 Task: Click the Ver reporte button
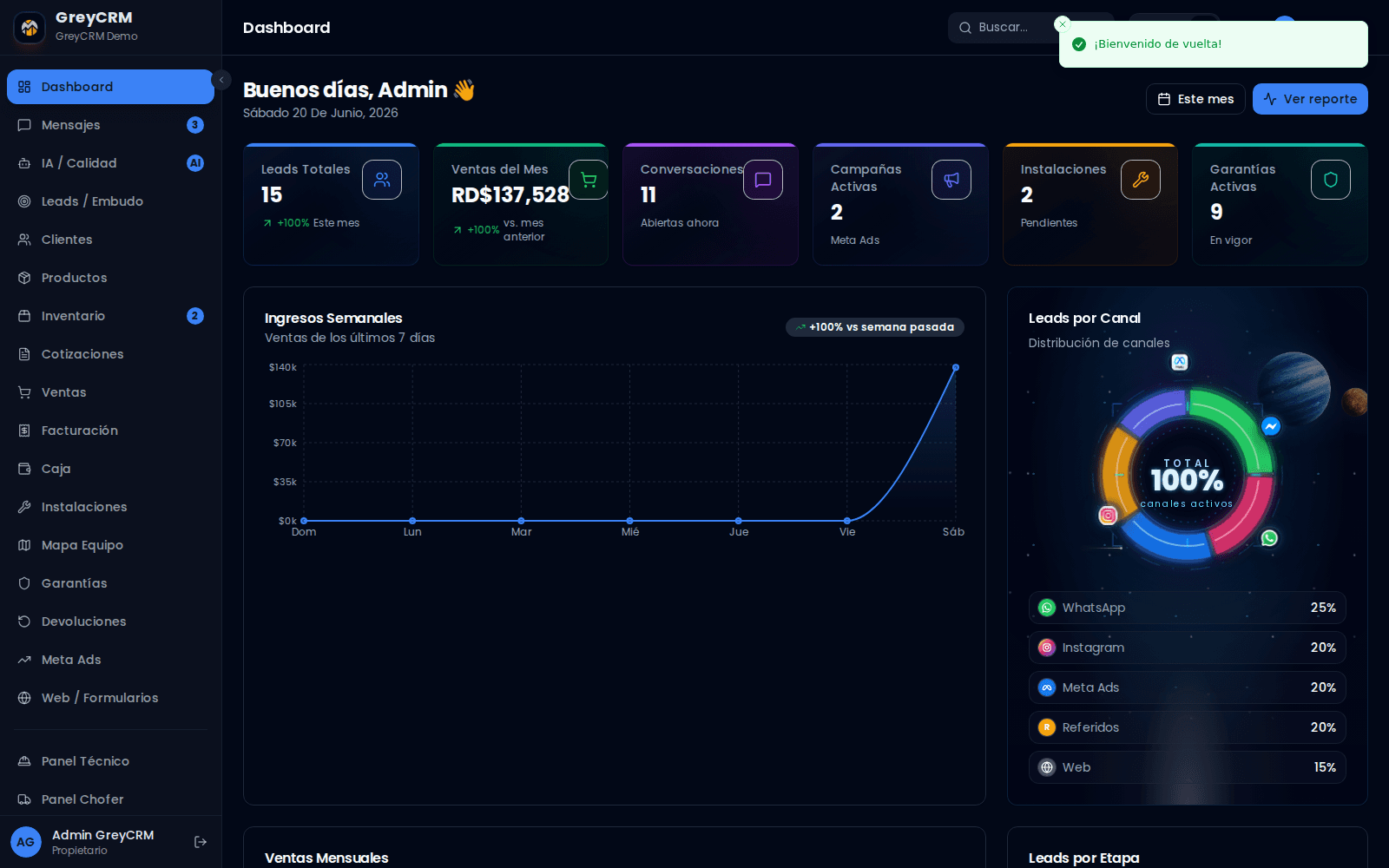[1310, 99]
